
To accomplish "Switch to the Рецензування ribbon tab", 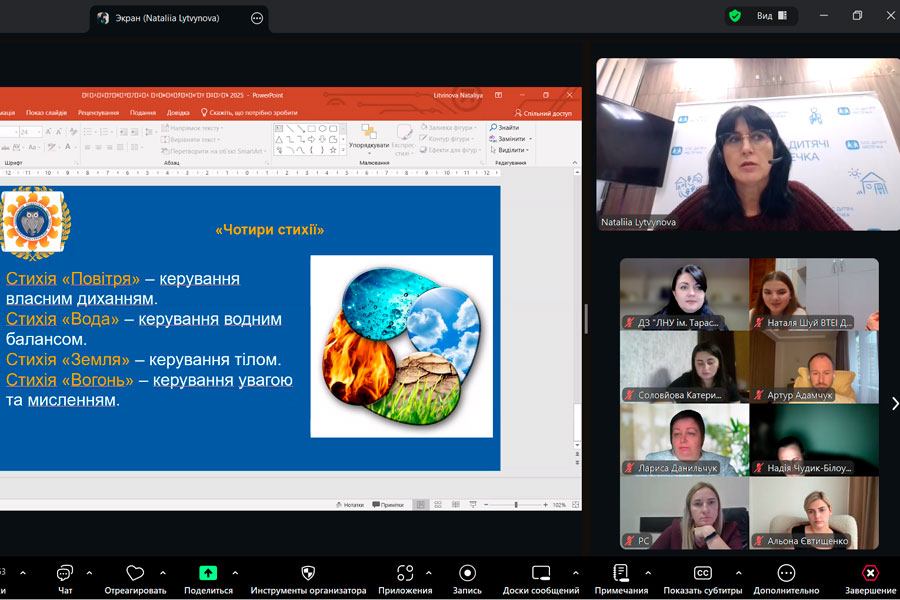I will (x=98, y=113).
